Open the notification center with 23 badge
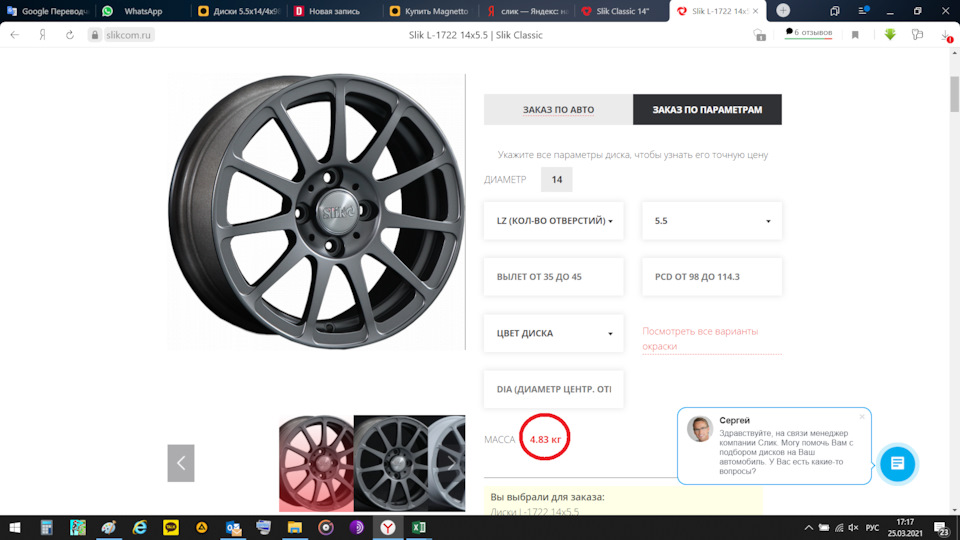 click(x=942, y=528)
